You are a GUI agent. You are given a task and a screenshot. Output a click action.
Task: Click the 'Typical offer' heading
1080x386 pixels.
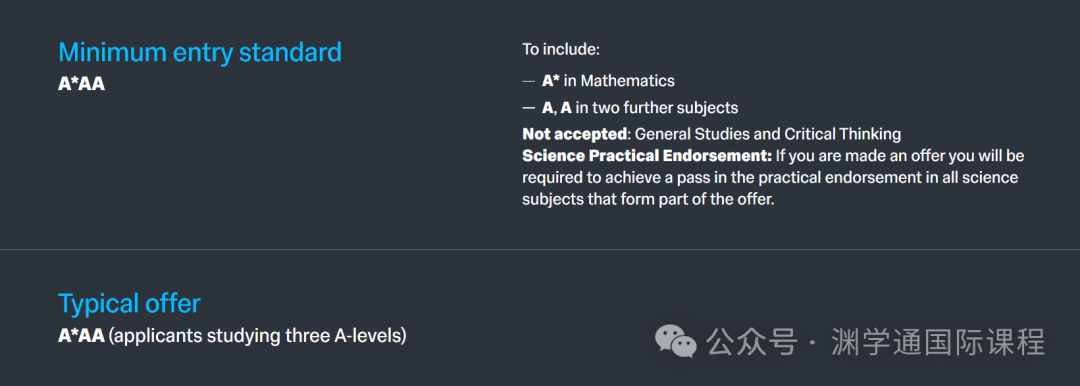(x=129, y=303)
